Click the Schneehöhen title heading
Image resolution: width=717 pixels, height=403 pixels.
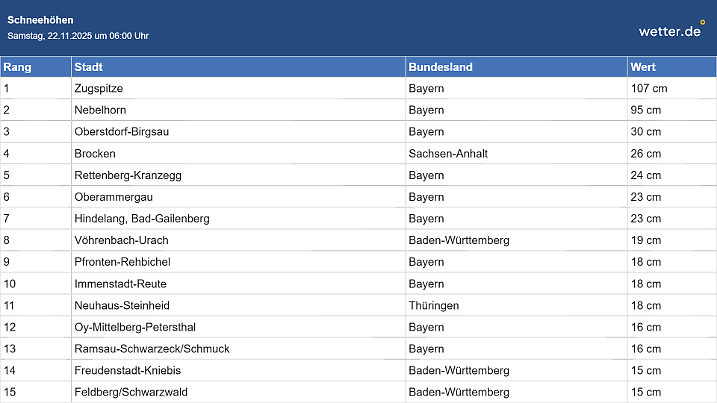click(x=40, y=20)
